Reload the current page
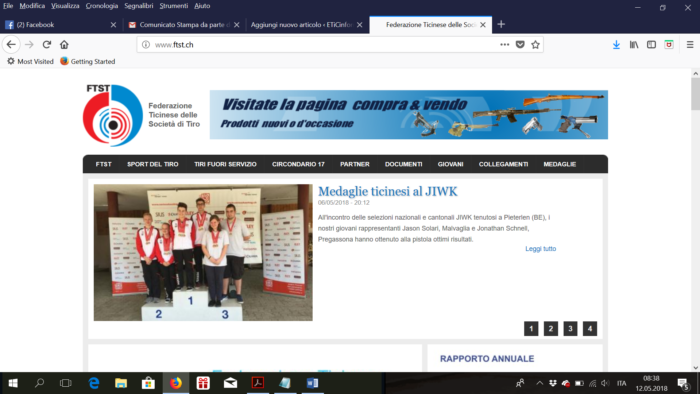700x394 pixels. tap(47, 45)
